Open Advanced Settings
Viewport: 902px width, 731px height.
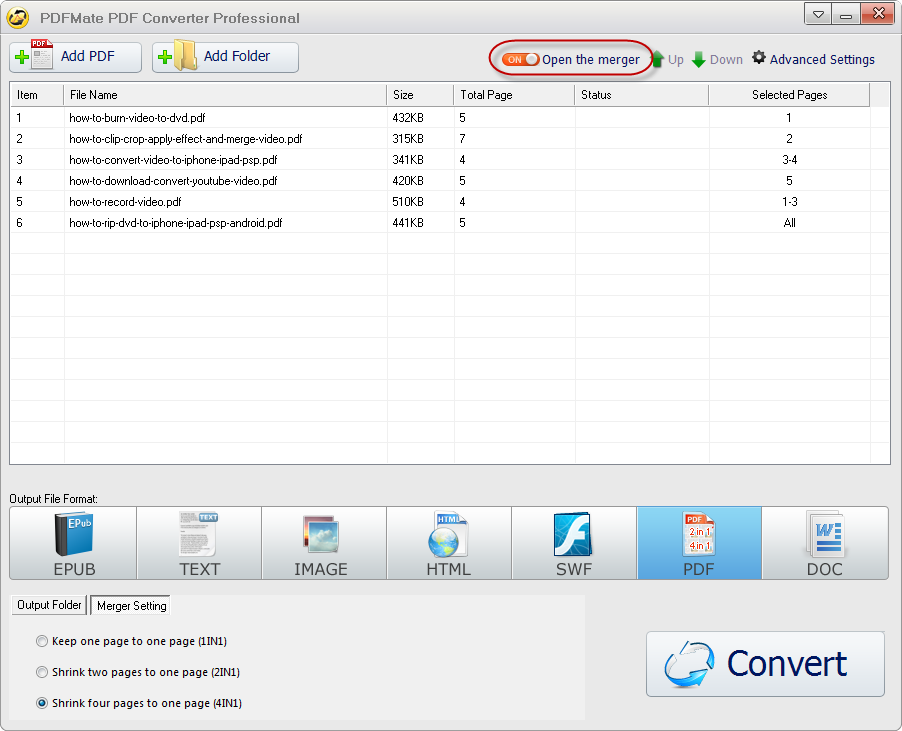point(814,59)
